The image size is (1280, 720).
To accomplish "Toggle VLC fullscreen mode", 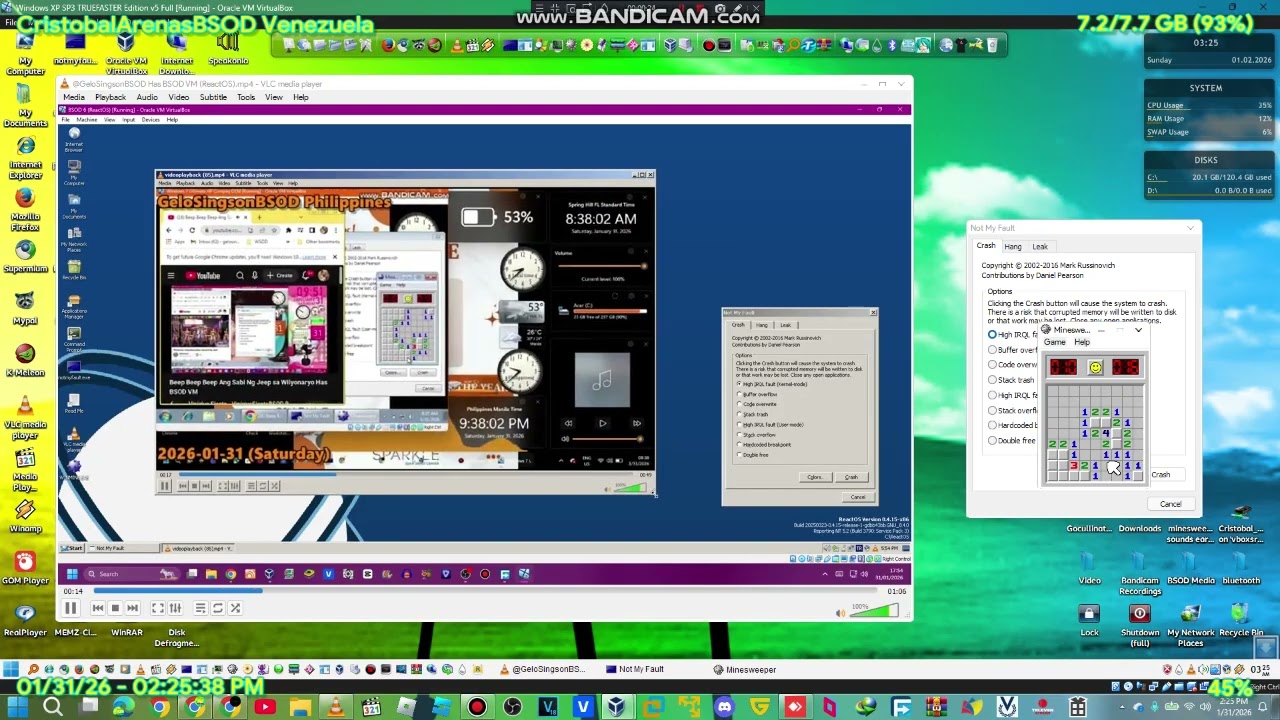I will point(157,608).
